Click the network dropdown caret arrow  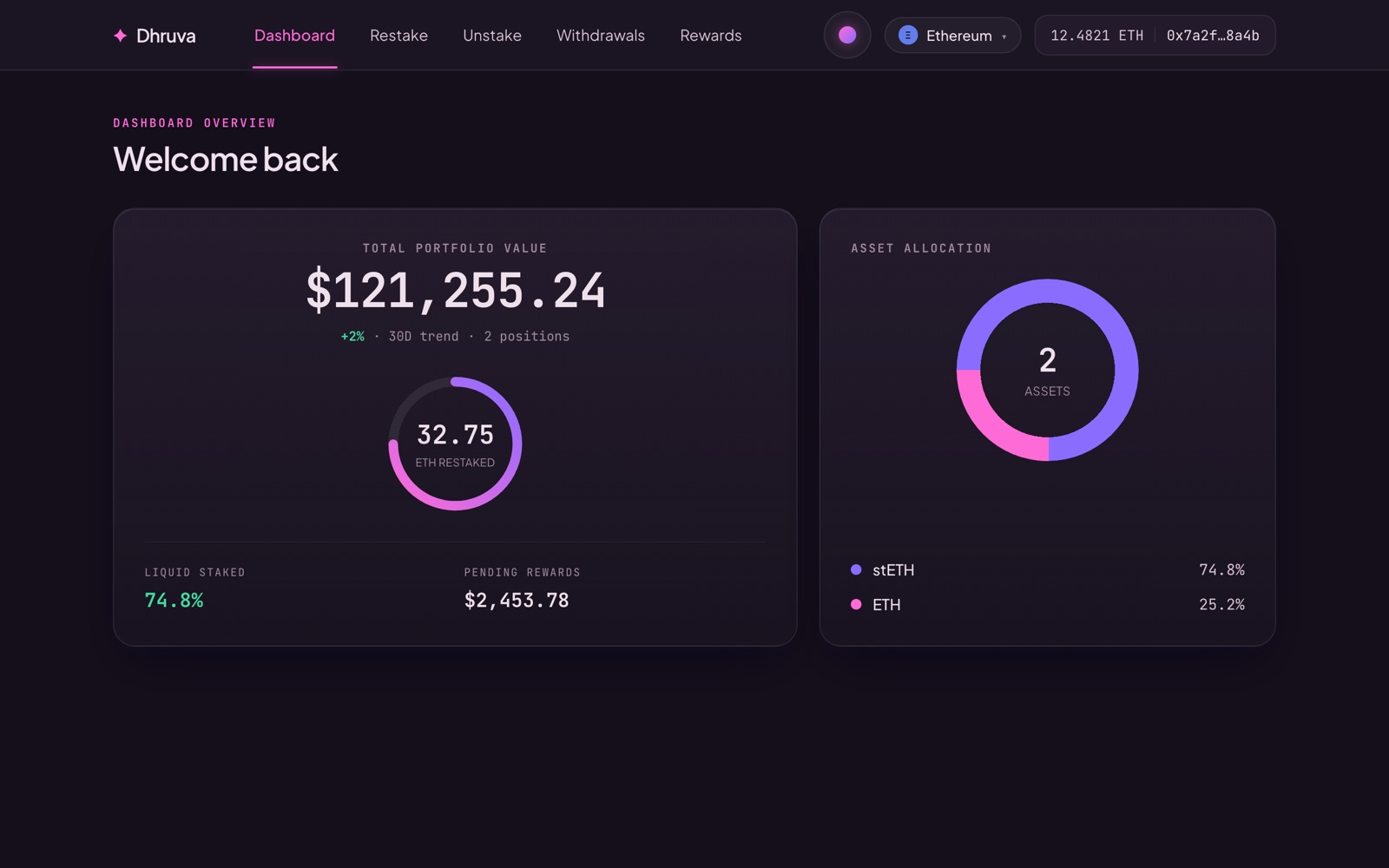[1004, 36]
